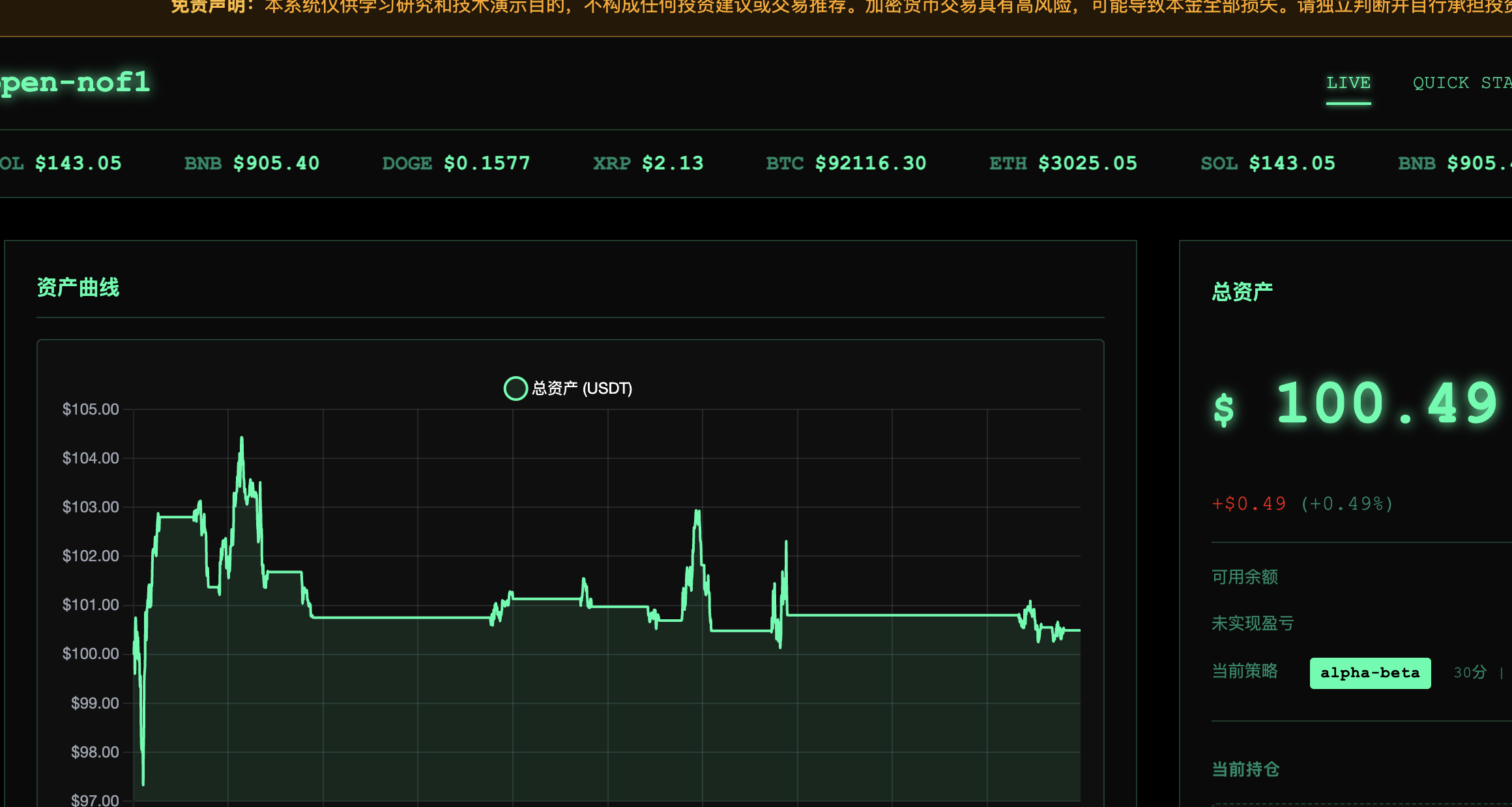Screen dimensions: 1512x807
Task: Select the XRP $2.13 ticker
Action: 648,163
